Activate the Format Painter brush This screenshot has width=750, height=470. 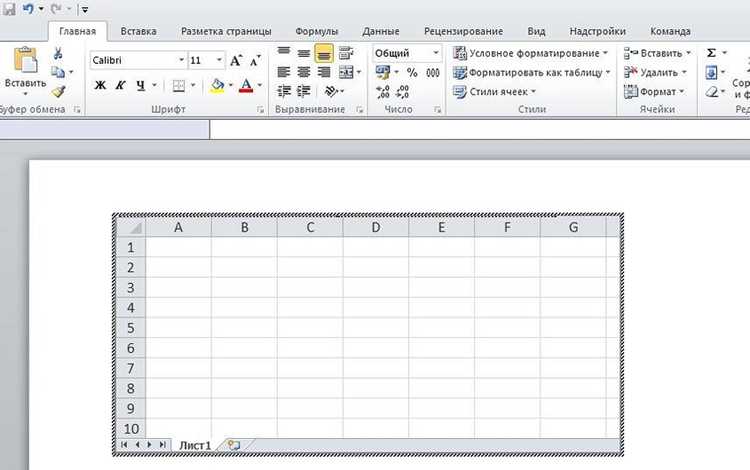pos(59,91)
